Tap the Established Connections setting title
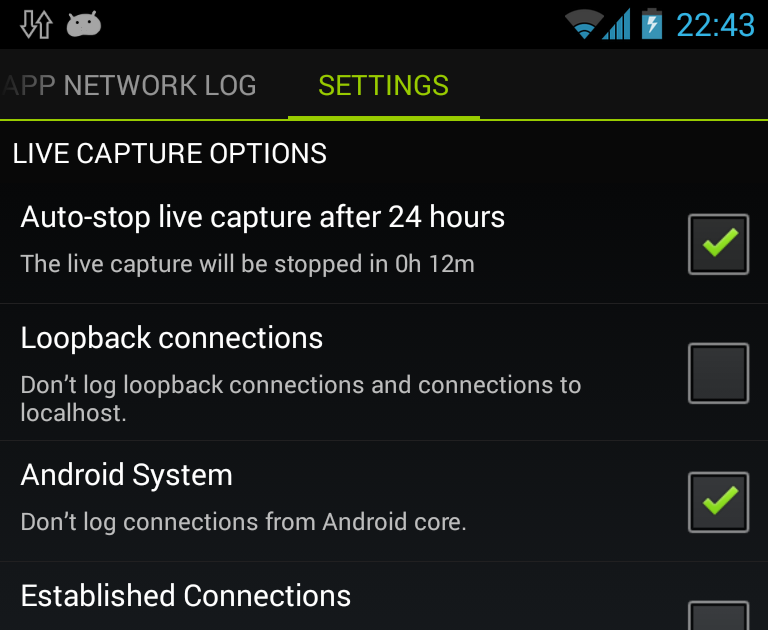The image size is (768, 630). (186, 596)
